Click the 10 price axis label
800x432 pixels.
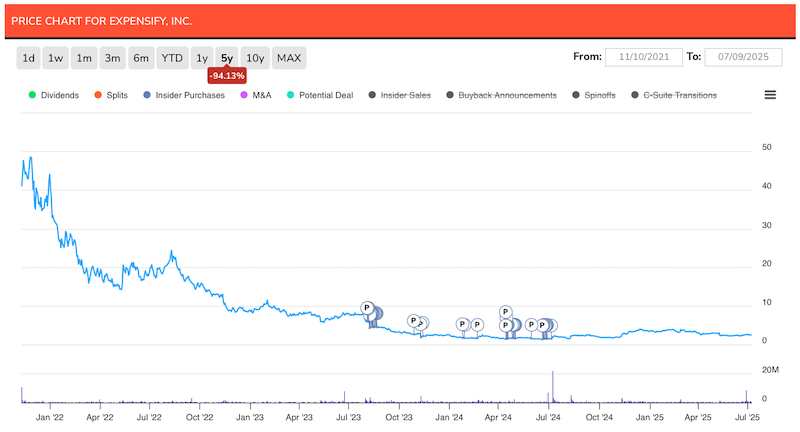[x=766, y=302]
